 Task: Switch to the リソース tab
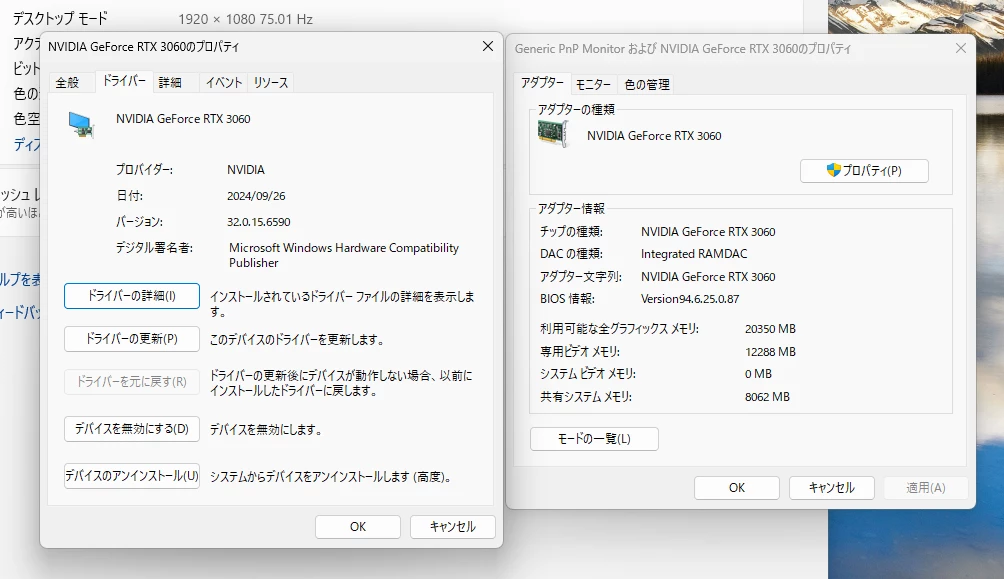(x=271, y=83)
